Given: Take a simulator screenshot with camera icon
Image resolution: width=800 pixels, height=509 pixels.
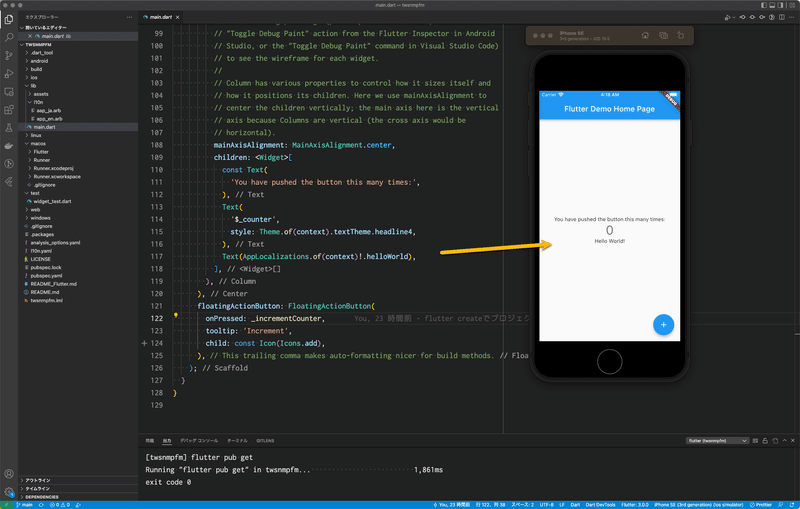Looking at the screenshot, I should click(663, 36).
